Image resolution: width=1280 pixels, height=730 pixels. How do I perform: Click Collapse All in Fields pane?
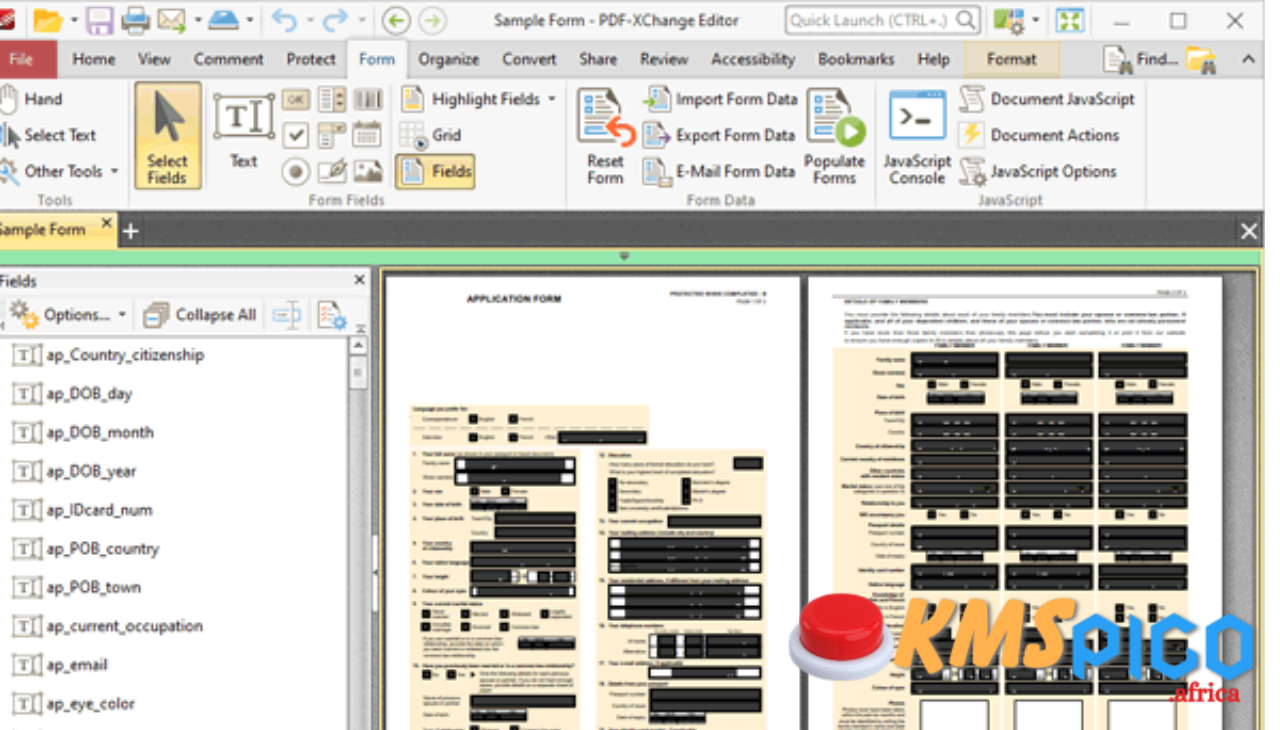[x=200, y=315]
